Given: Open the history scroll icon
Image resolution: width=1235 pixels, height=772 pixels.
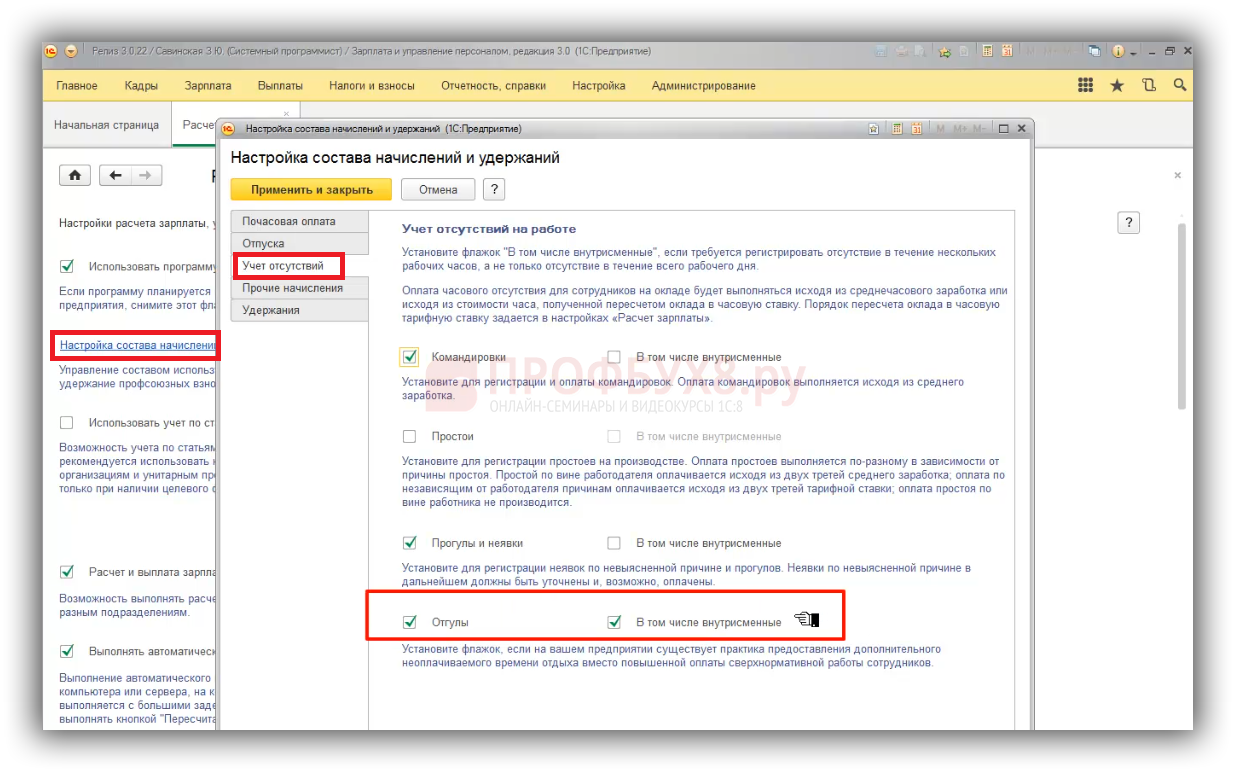Looking at the screenshot, I should [x=1148, y=86].
